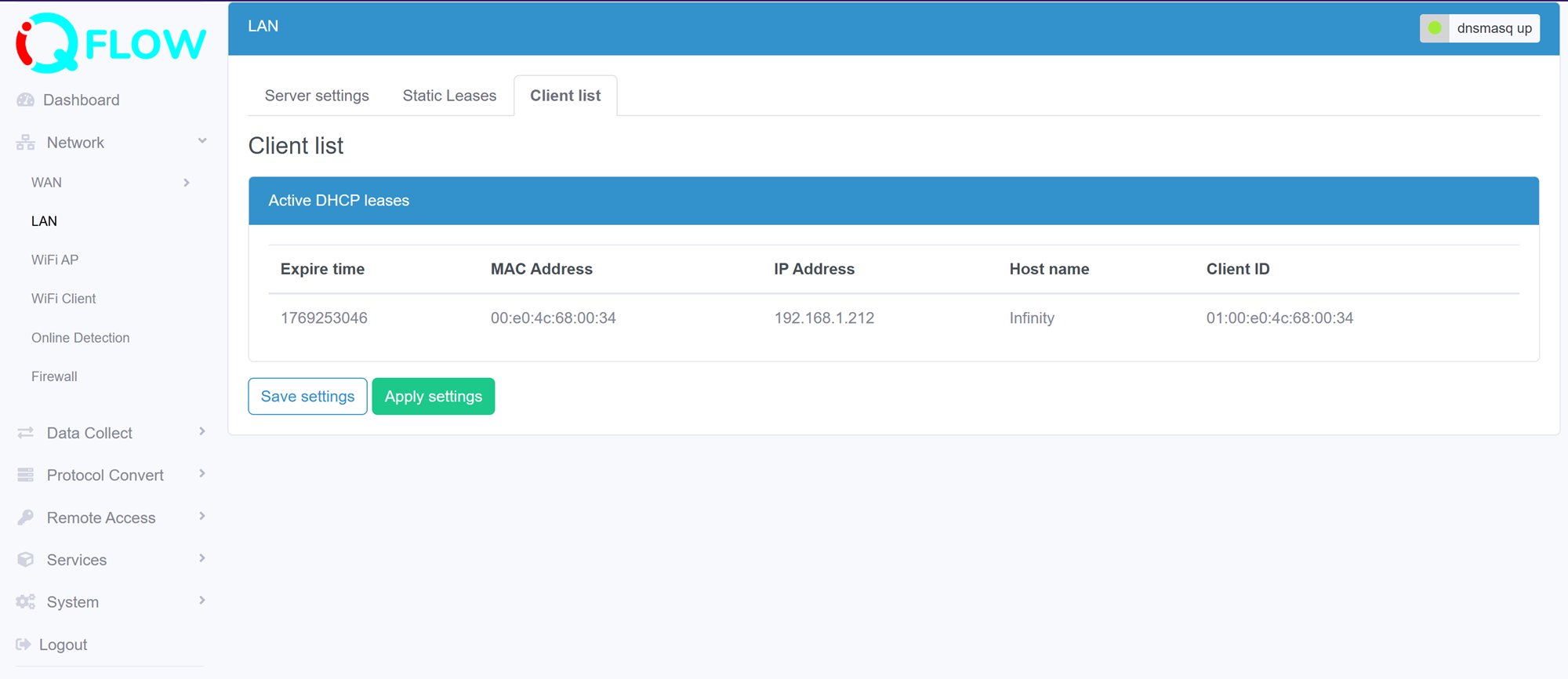Viewport: 1568px width, 679px height.
Task: Click the iQ Flow logo
Action: point(111,43)
